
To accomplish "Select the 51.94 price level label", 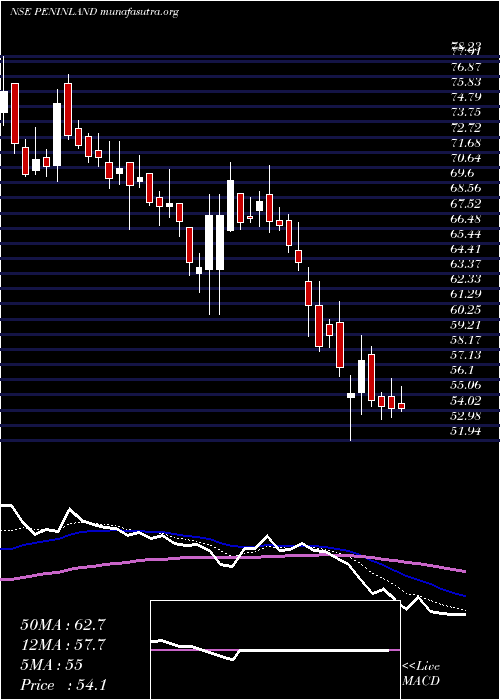I will [x=466, y=431].
